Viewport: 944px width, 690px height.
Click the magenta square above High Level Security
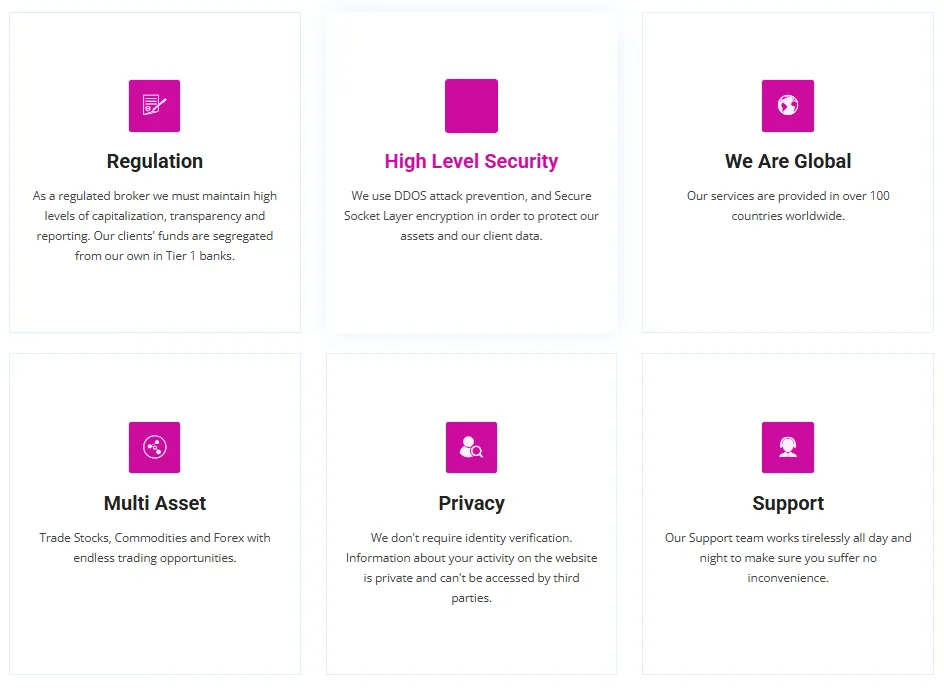[471, 105]
